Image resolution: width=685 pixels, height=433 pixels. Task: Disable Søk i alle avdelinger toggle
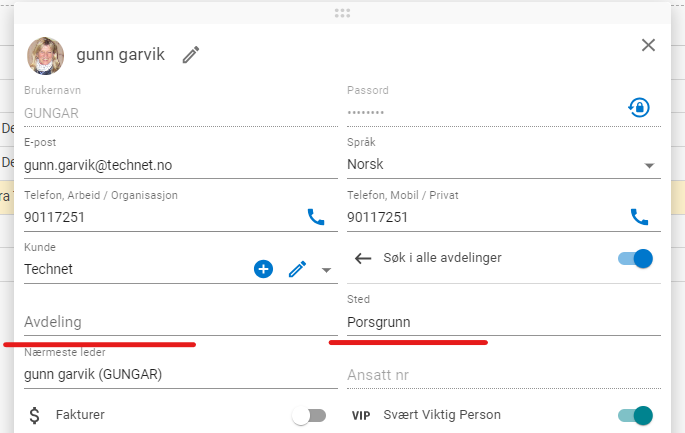click(x=635, y=258)
